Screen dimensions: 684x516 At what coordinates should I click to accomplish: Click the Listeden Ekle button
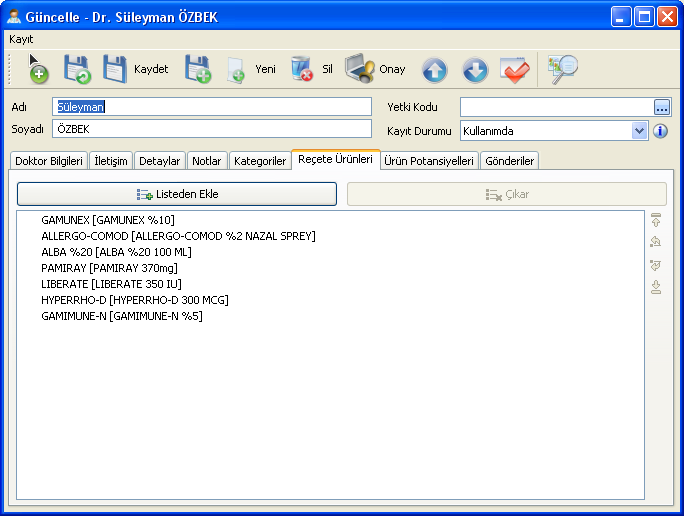coord(177,194)
